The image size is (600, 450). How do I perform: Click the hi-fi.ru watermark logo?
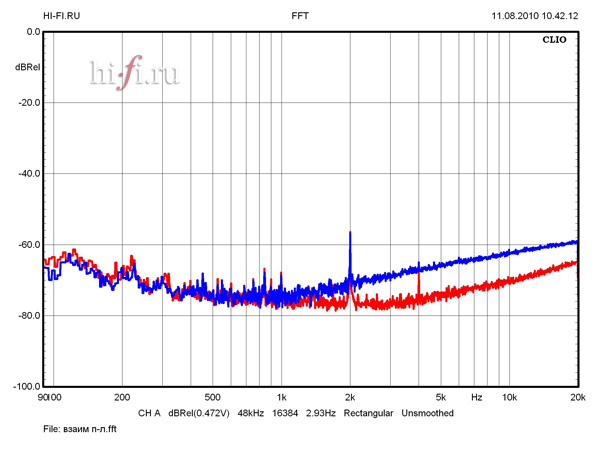pos(134,75)
